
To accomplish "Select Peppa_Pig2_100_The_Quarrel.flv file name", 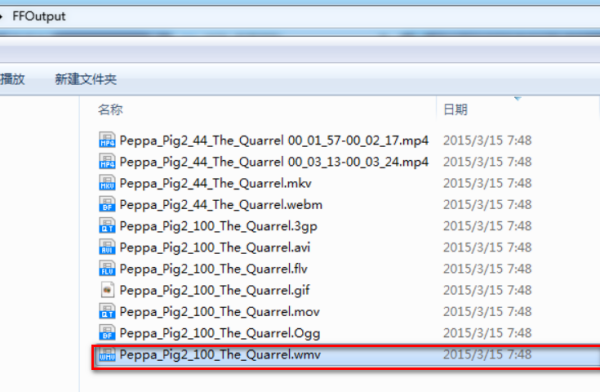I will (x=214, y=269).
